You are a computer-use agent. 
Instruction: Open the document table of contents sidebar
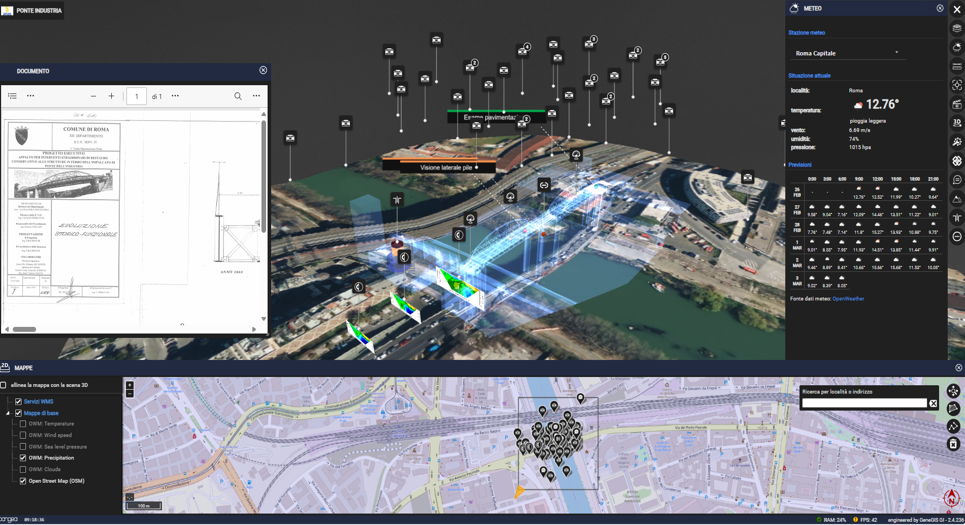tap(12, 96)
